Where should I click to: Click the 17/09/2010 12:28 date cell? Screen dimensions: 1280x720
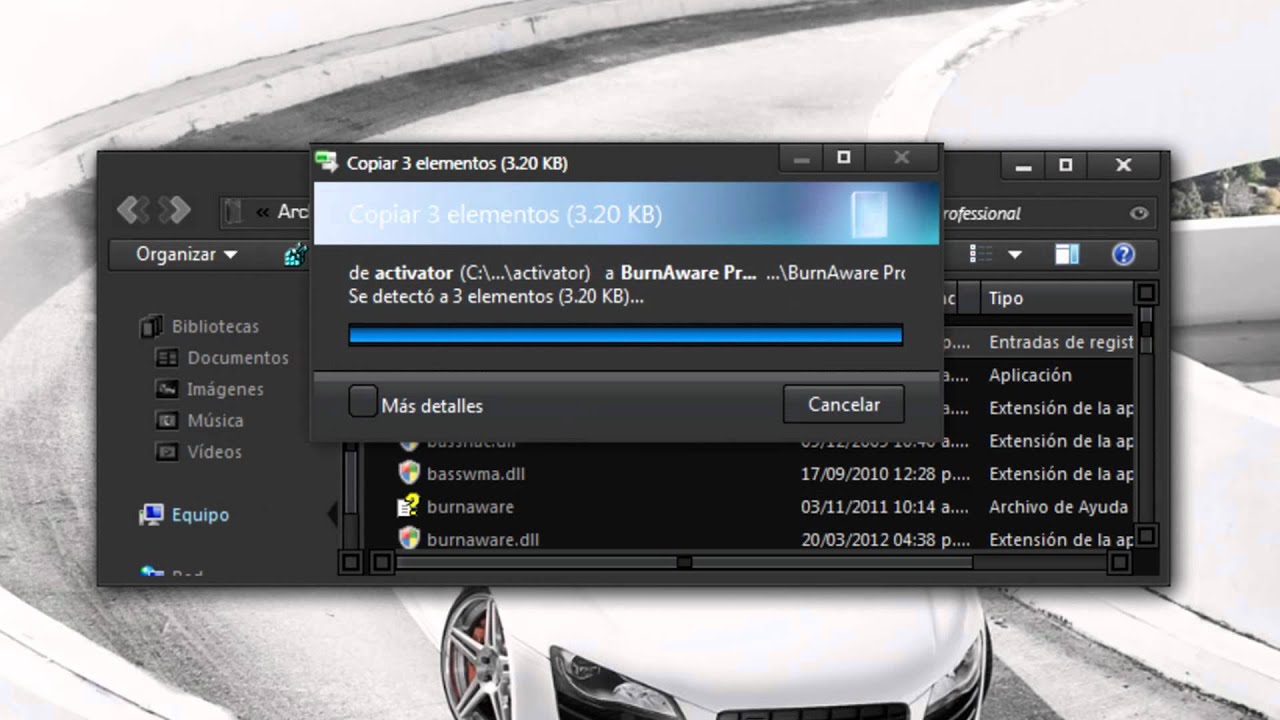885,473
